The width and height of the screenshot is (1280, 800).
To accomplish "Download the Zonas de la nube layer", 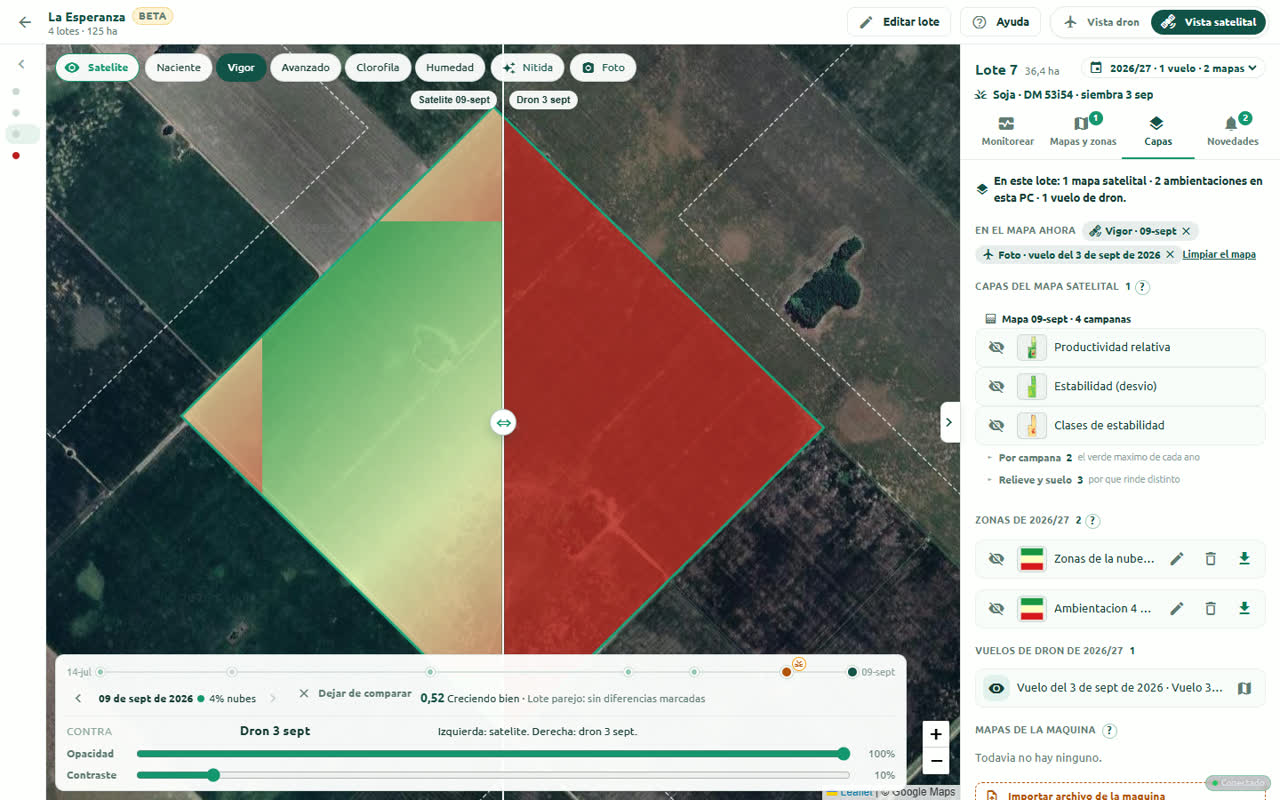I will tap(1244, 559).
